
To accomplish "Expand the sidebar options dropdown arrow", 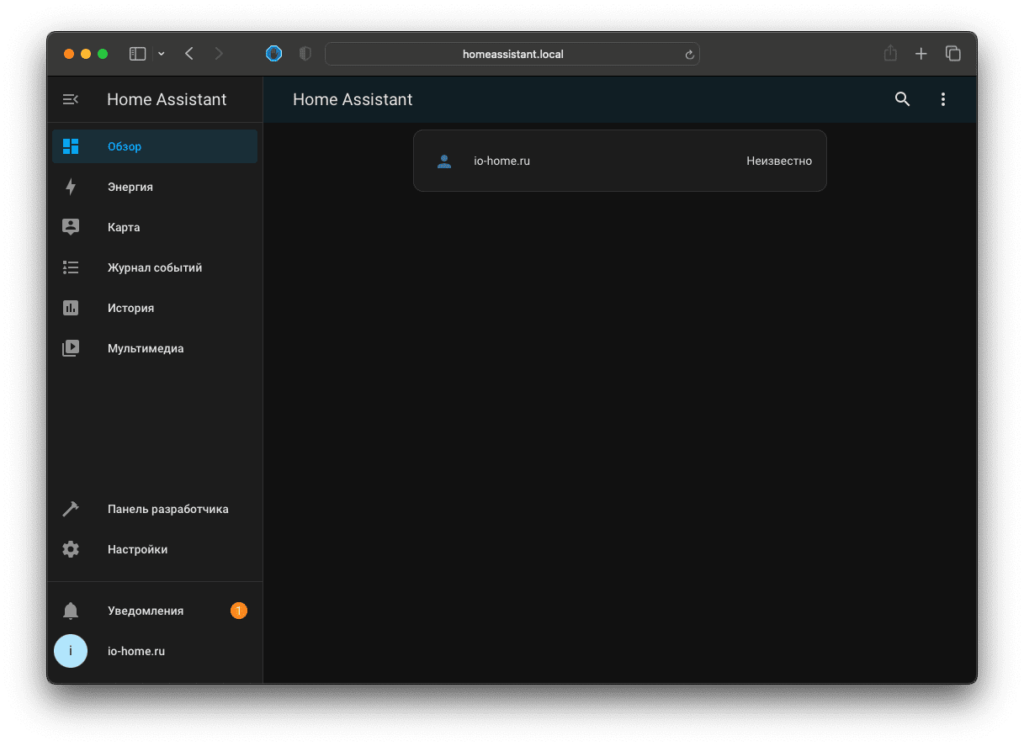I will (161, 54).
